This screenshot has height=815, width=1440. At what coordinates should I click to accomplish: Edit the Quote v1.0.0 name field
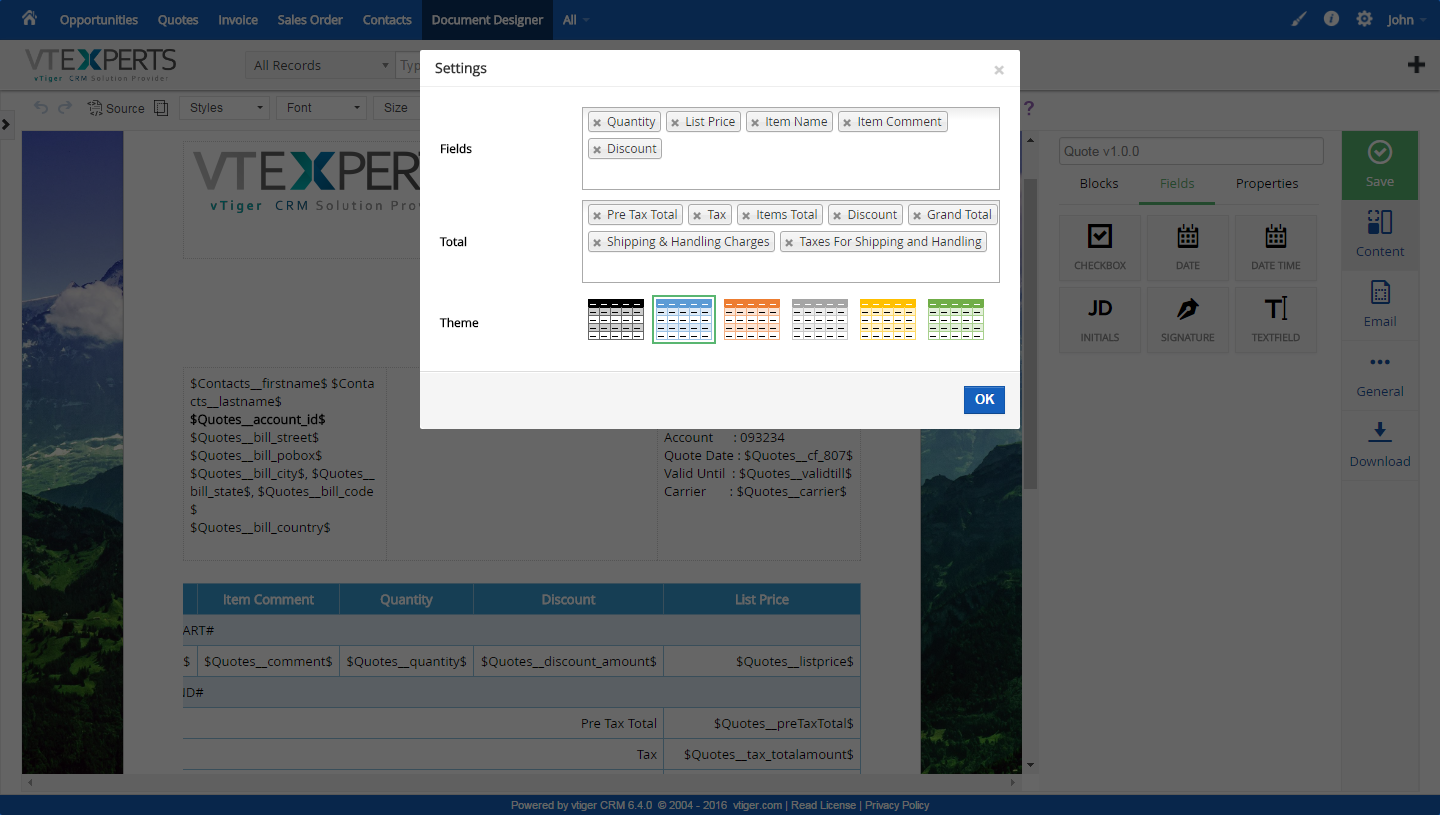pyautogui.click(x=1191, y=151)
